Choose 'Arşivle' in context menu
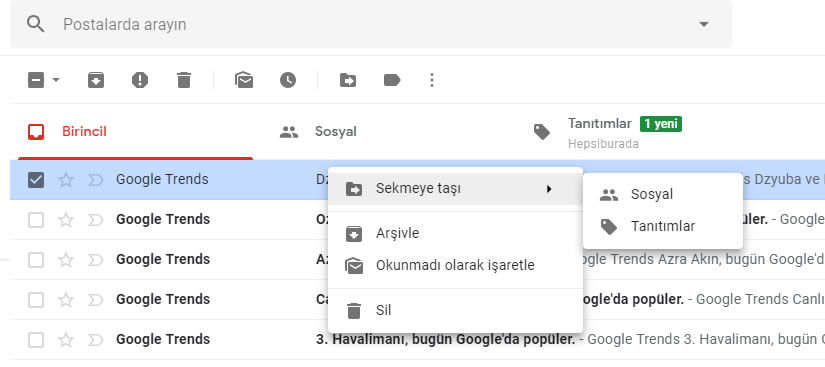 455,233
